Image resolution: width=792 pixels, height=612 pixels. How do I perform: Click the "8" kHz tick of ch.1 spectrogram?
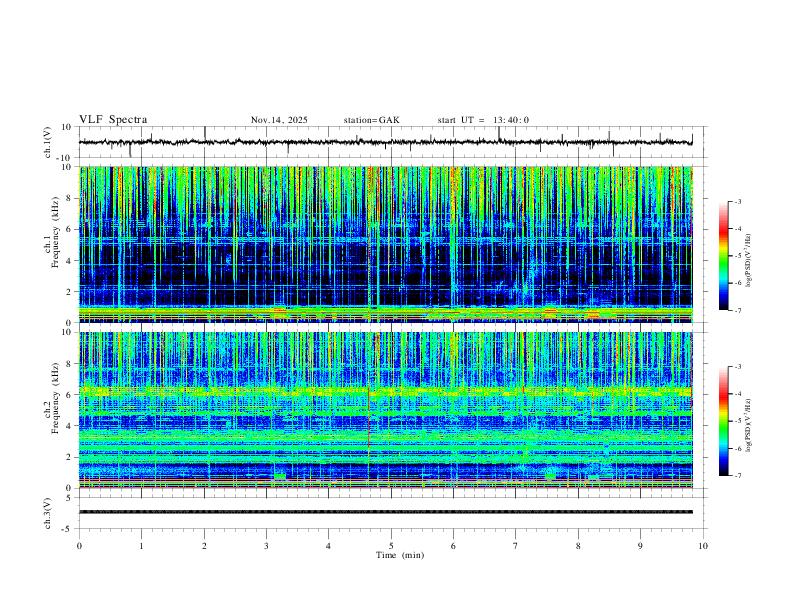tap(70, 198)
